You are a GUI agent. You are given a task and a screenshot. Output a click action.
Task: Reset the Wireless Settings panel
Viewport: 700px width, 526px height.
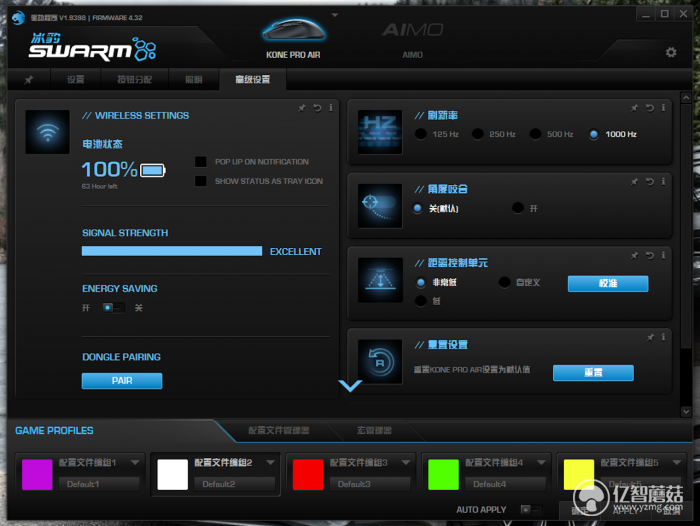tap(317, 108)
